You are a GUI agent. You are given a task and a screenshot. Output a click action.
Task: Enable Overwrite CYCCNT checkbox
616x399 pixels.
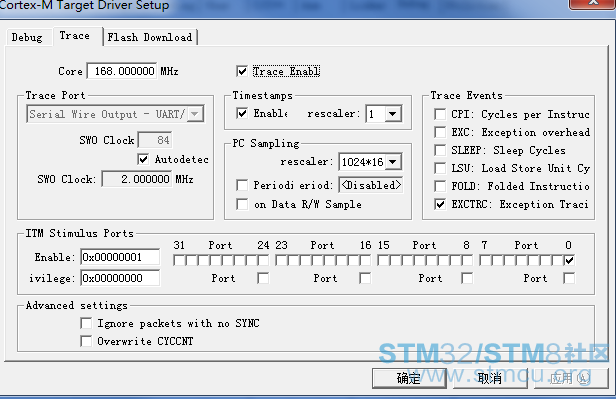[86, 341]
